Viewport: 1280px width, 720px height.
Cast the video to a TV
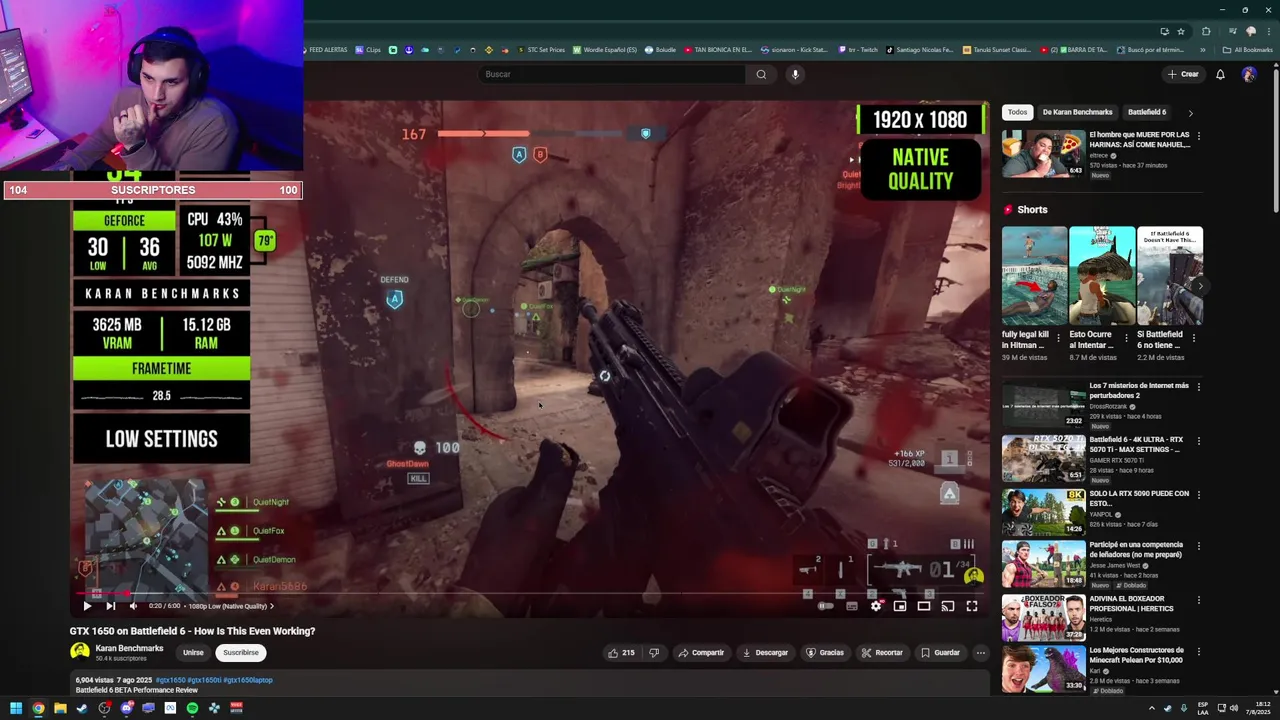948,606
